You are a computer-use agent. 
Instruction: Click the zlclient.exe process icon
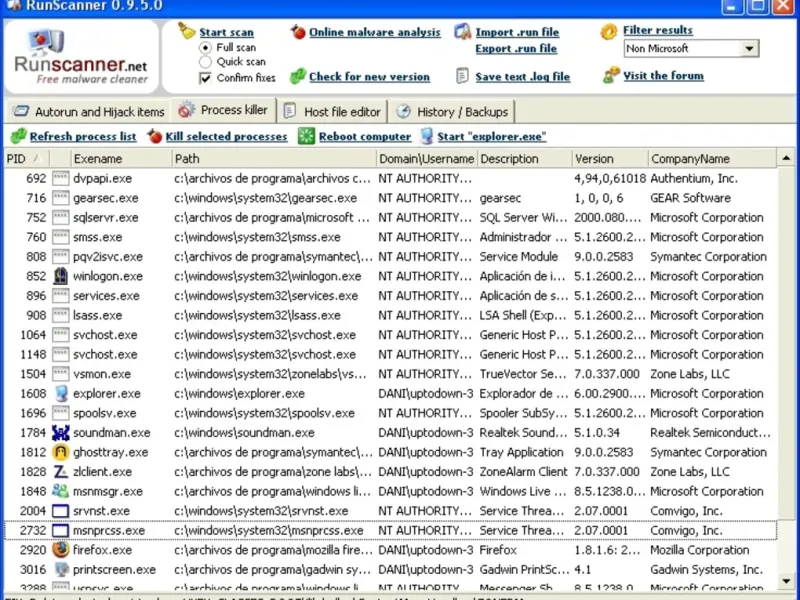click(61, 471)
